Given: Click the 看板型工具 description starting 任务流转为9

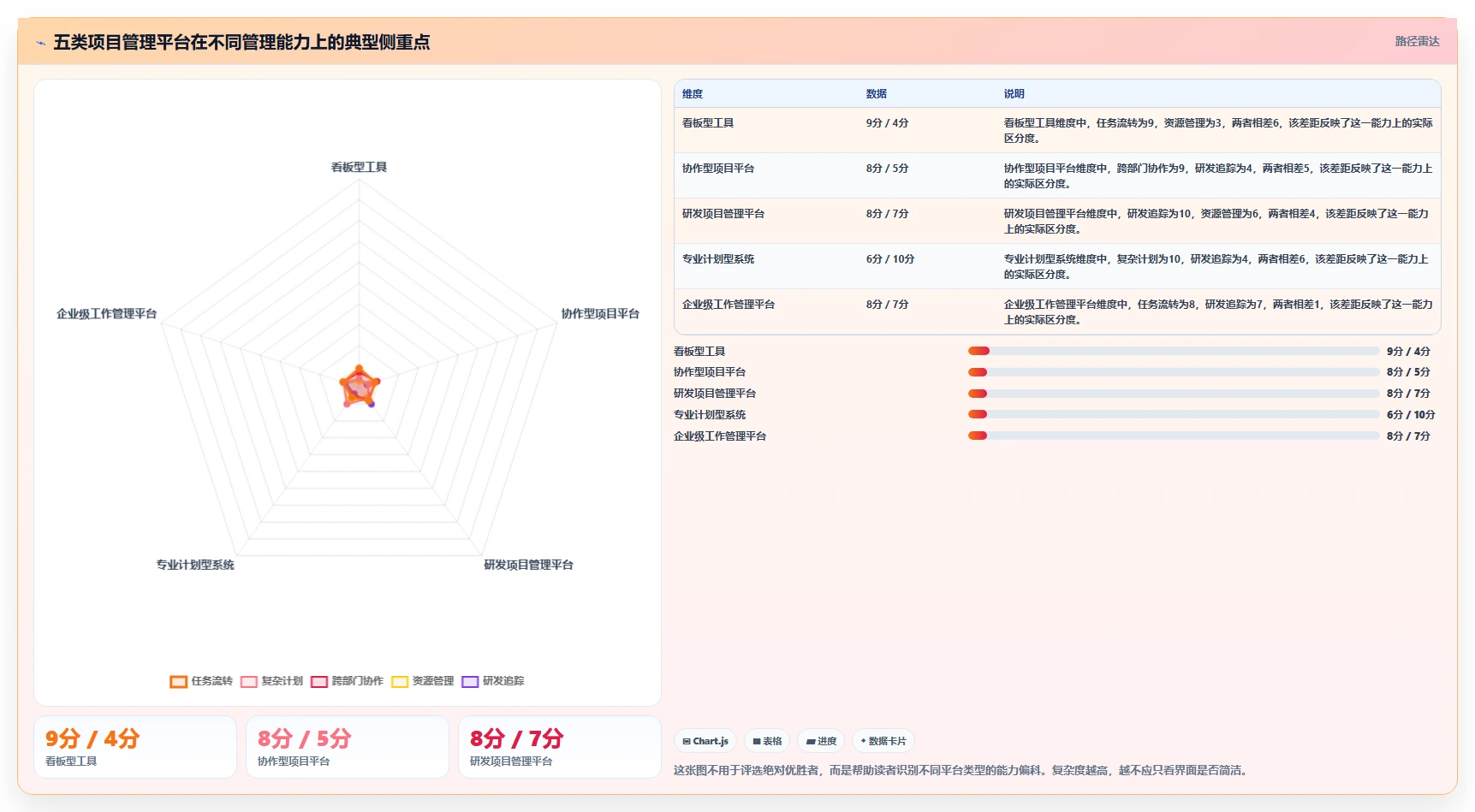Looking at the screenshot, I should pos(1218,131).
